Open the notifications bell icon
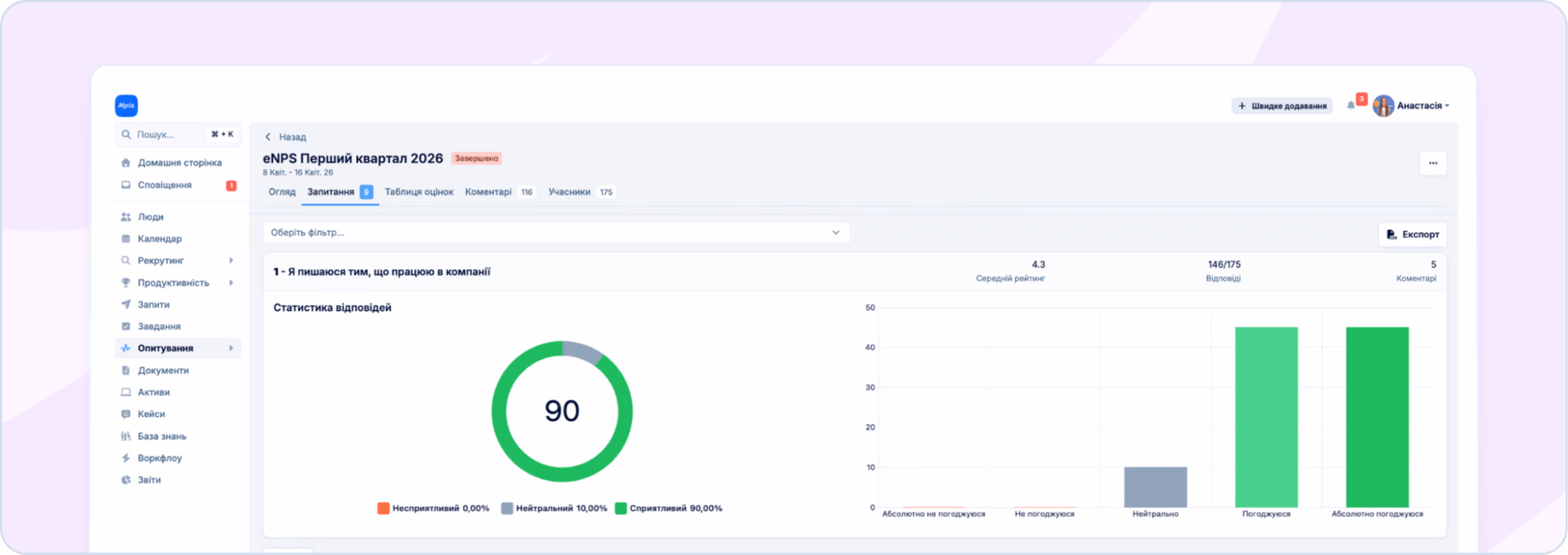The height and width of the screenshot is (555, 1568). [1351, 105]
